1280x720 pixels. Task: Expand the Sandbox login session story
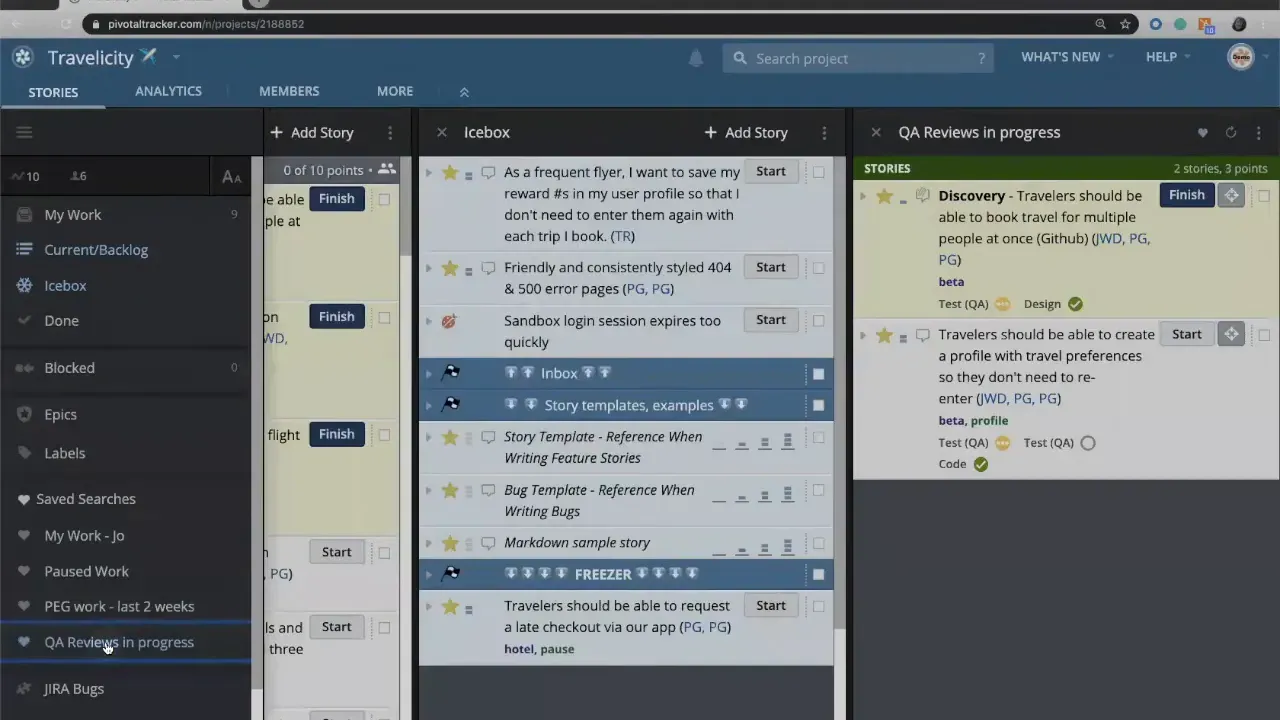(x=428, y=320)
